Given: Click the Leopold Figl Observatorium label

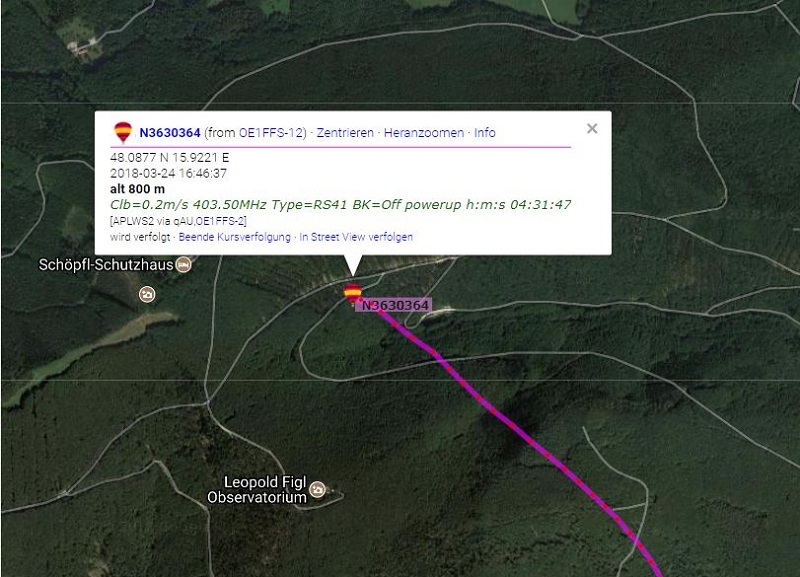Looking at the screenshot, I should [257, 490].
